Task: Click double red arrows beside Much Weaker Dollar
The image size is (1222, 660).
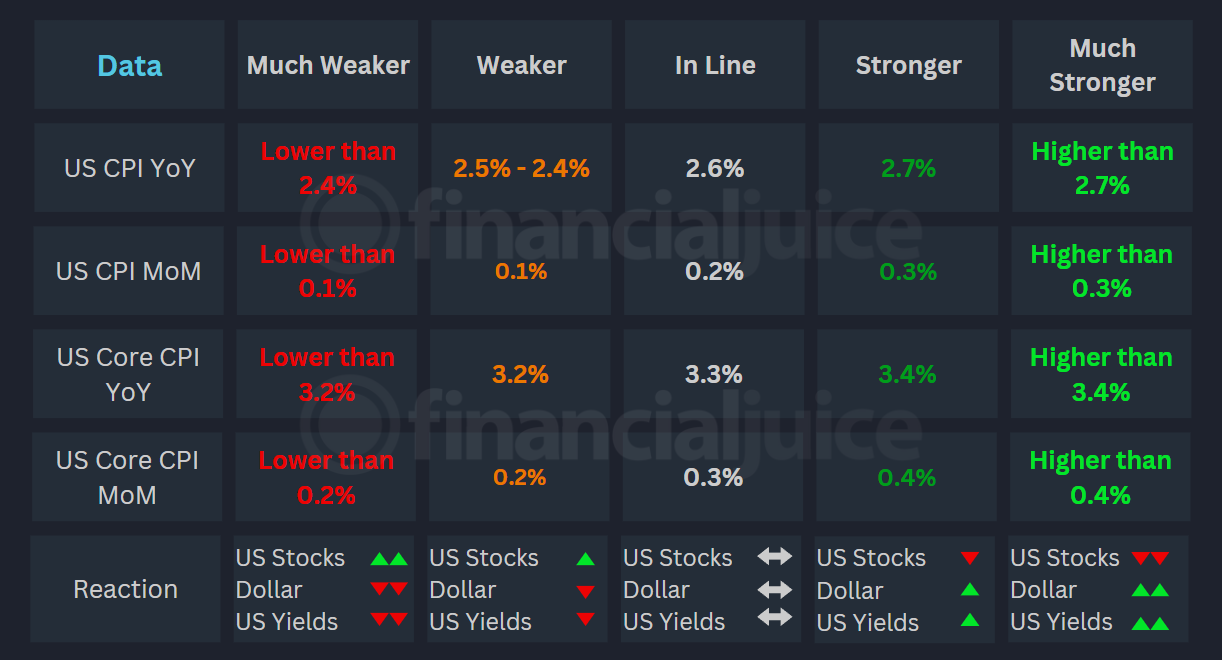Action: (389, 590)
